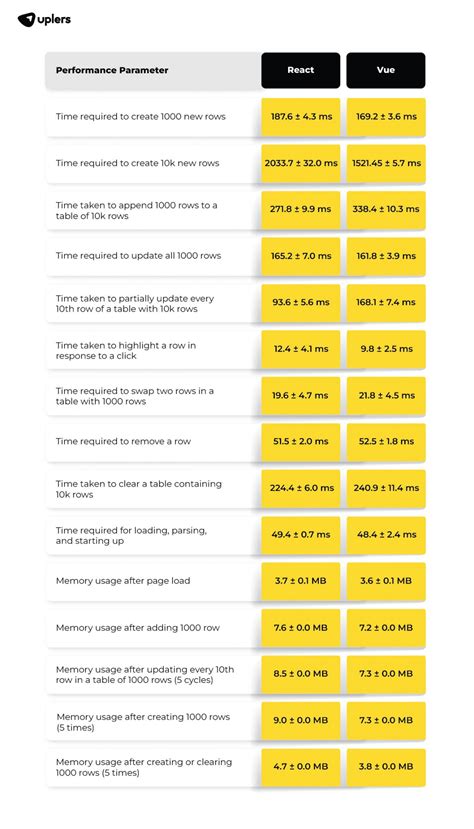Click the uplers logo icon

click(x=26, y=20)
